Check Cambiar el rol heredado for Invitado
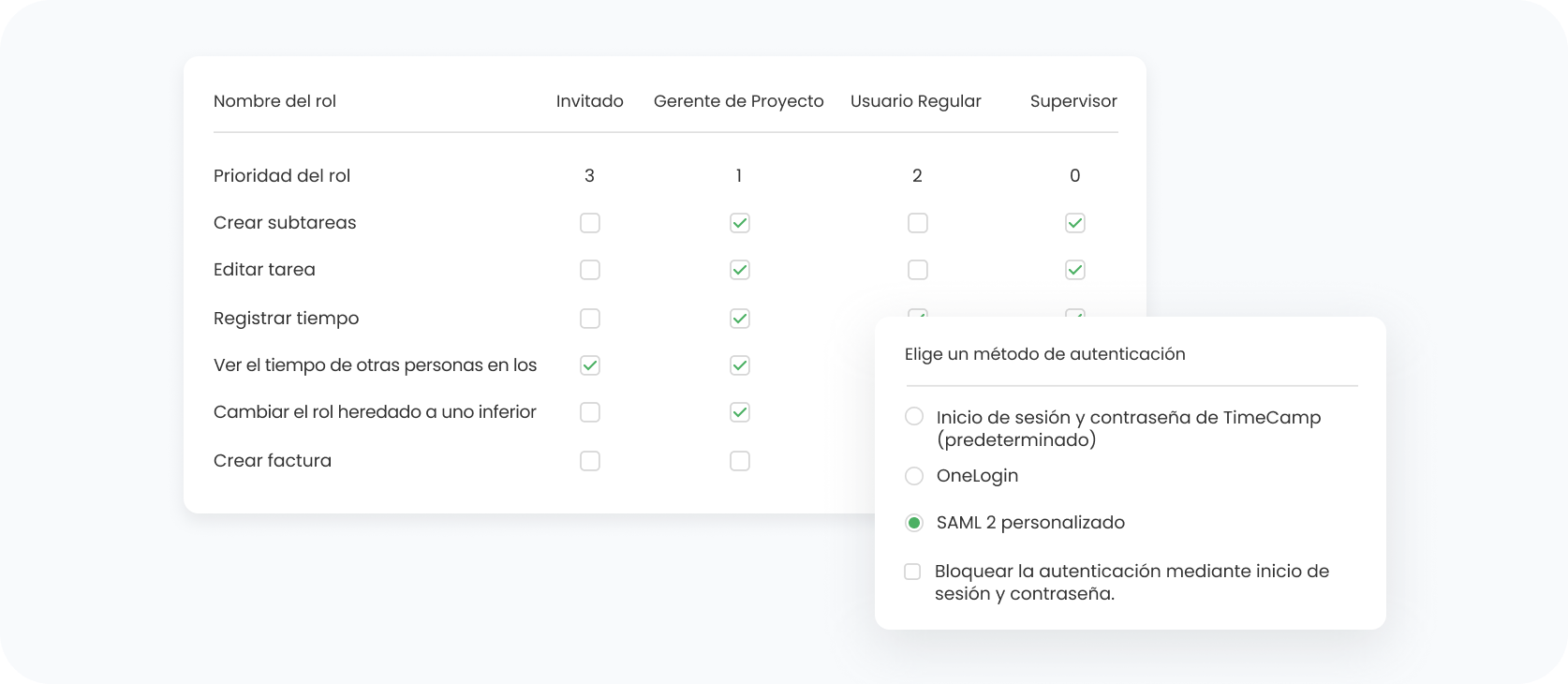The width and height of the screenshot is (1568, 684). (x=590, y=412)
